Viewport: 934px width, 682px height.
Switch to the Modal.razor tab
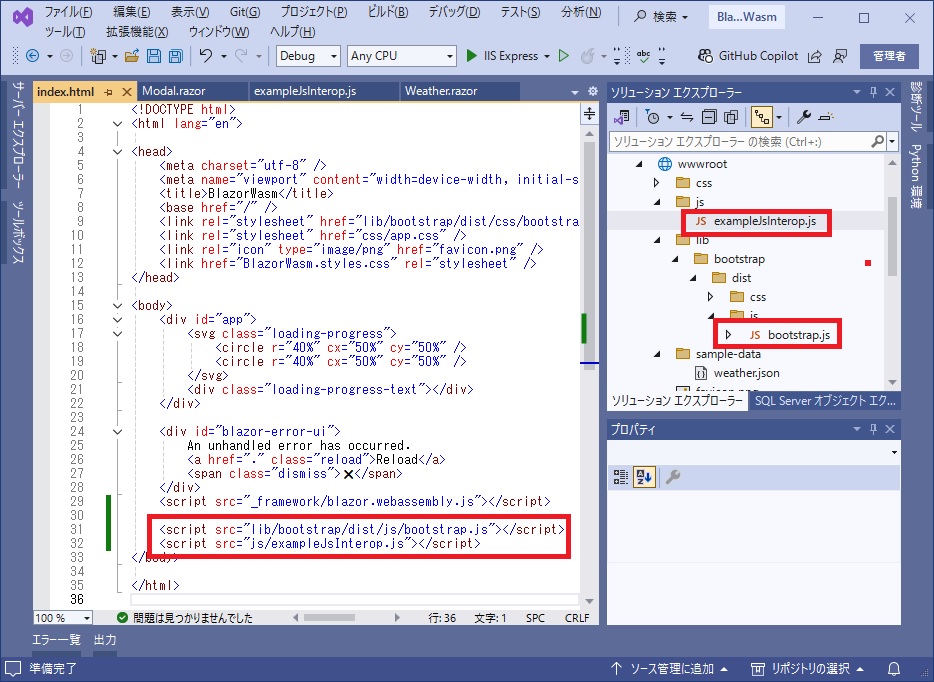[192, 91]
